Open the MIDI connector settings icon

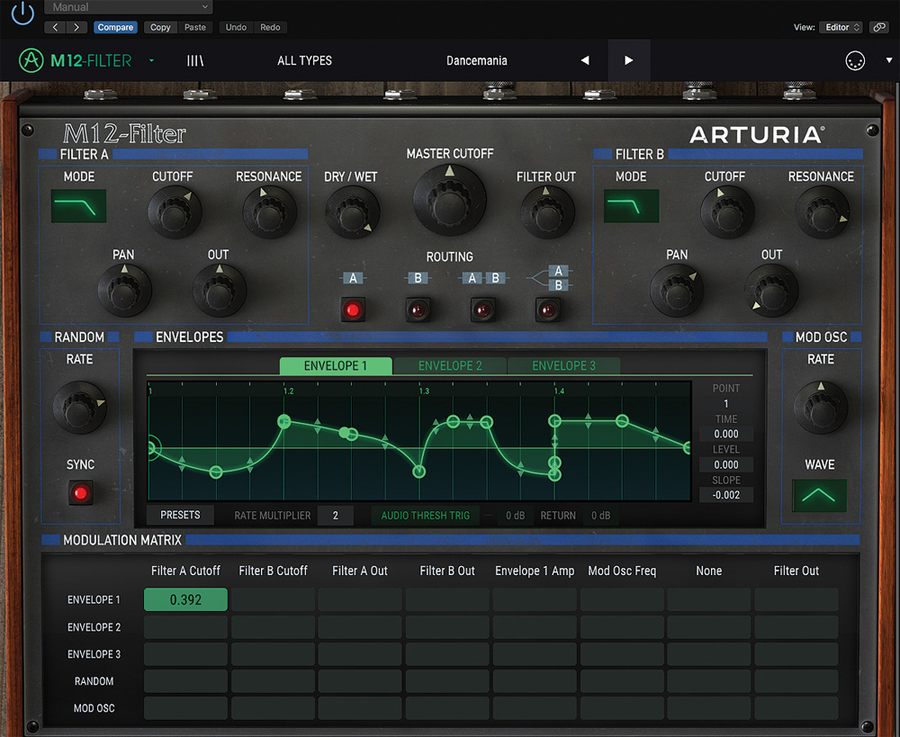point(855,60)
